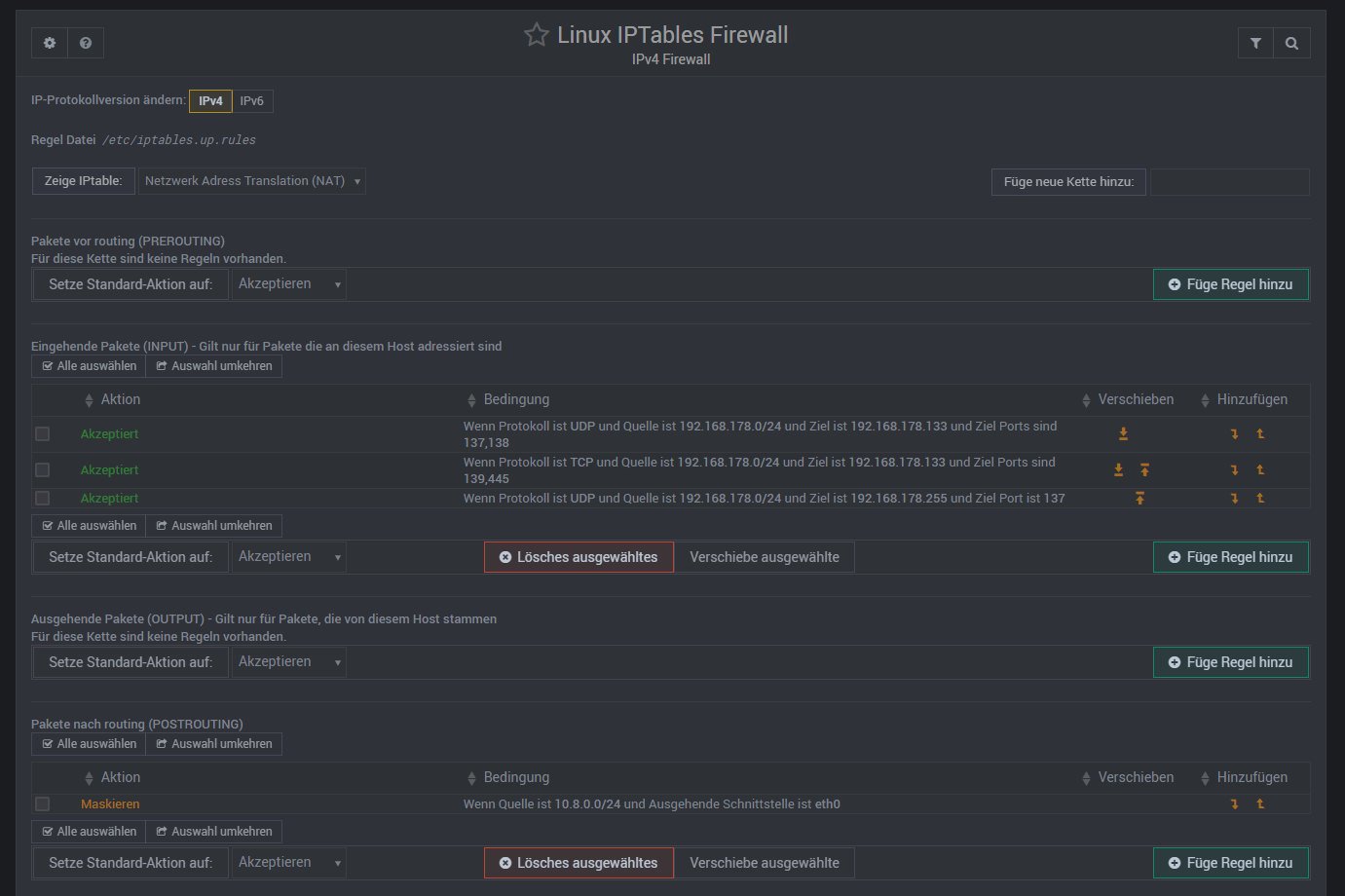Open the Akzeptiert action link of the third INPUT rule

point(109,498)
